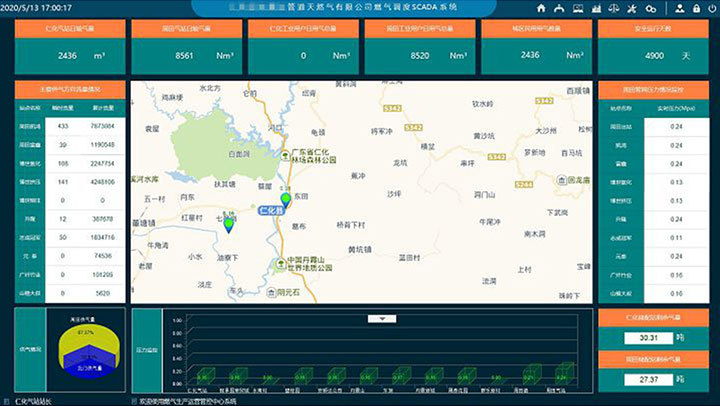Click icon beside 欢迎使用燃气生产运营管控中心系统
Screen dimensions: 720x406
pyautogui.click(x=134, y=401)
